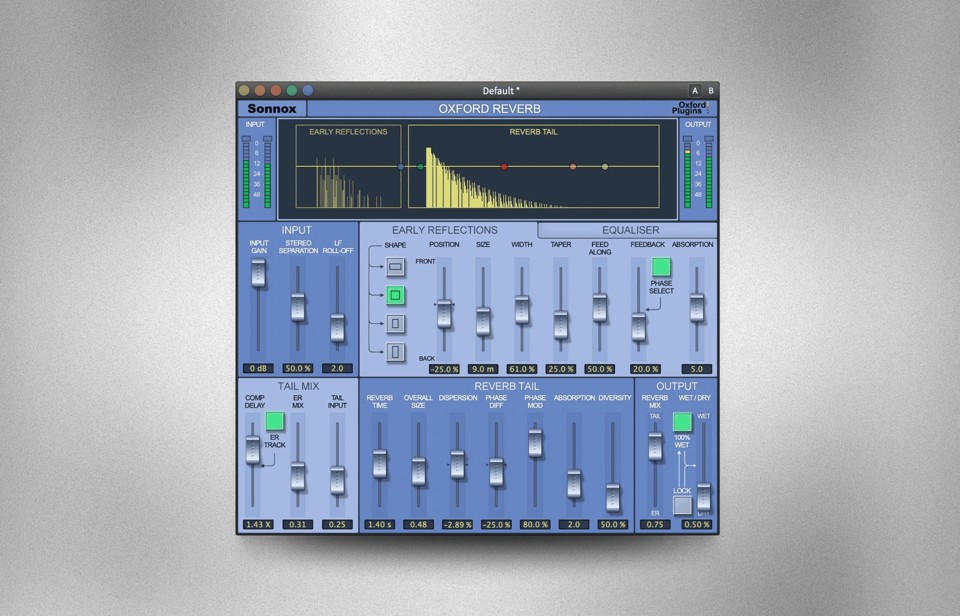Open the Oxford Plugins options menu

692,108
